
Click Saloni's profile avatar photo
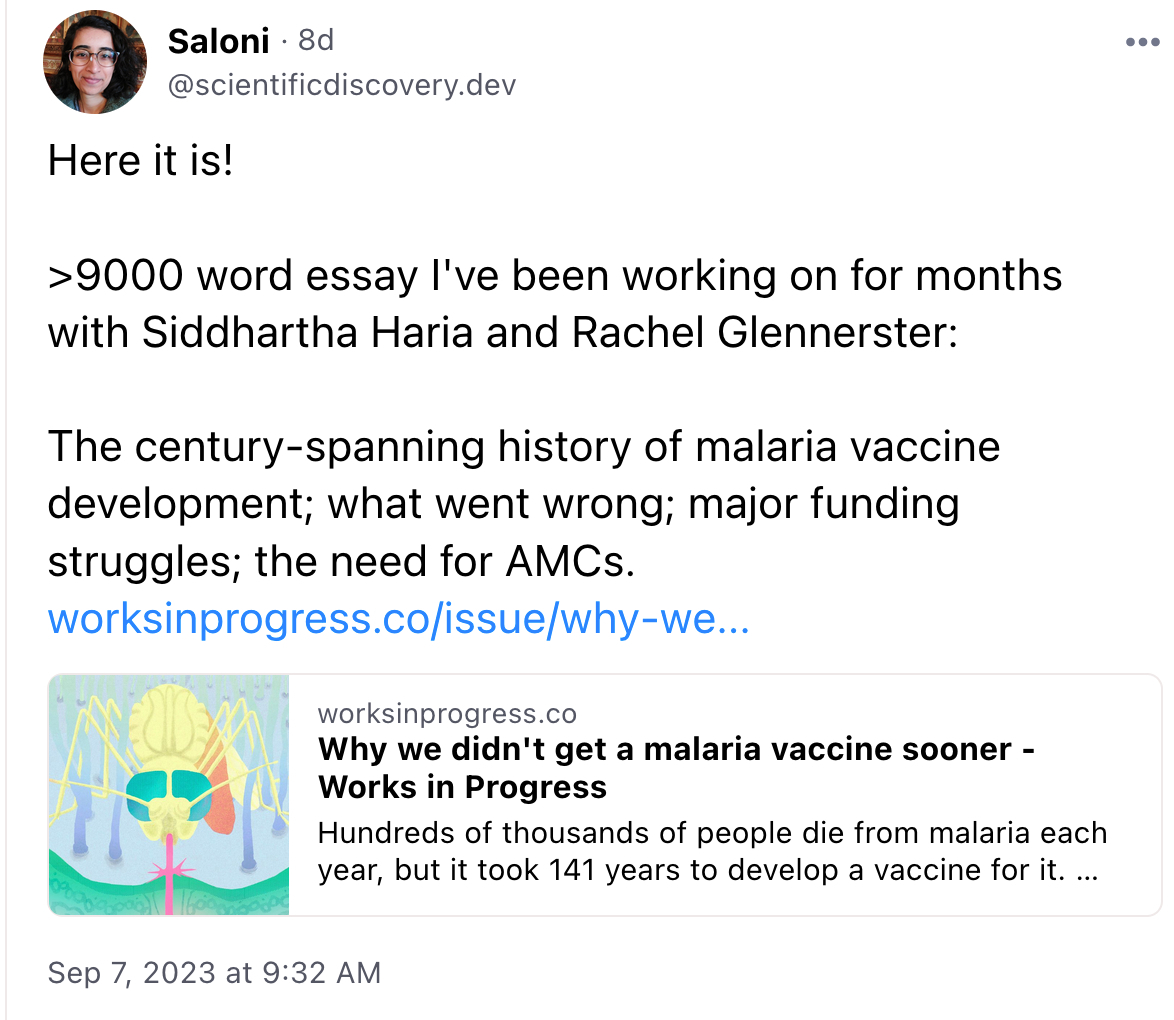[x=95, y=62]
